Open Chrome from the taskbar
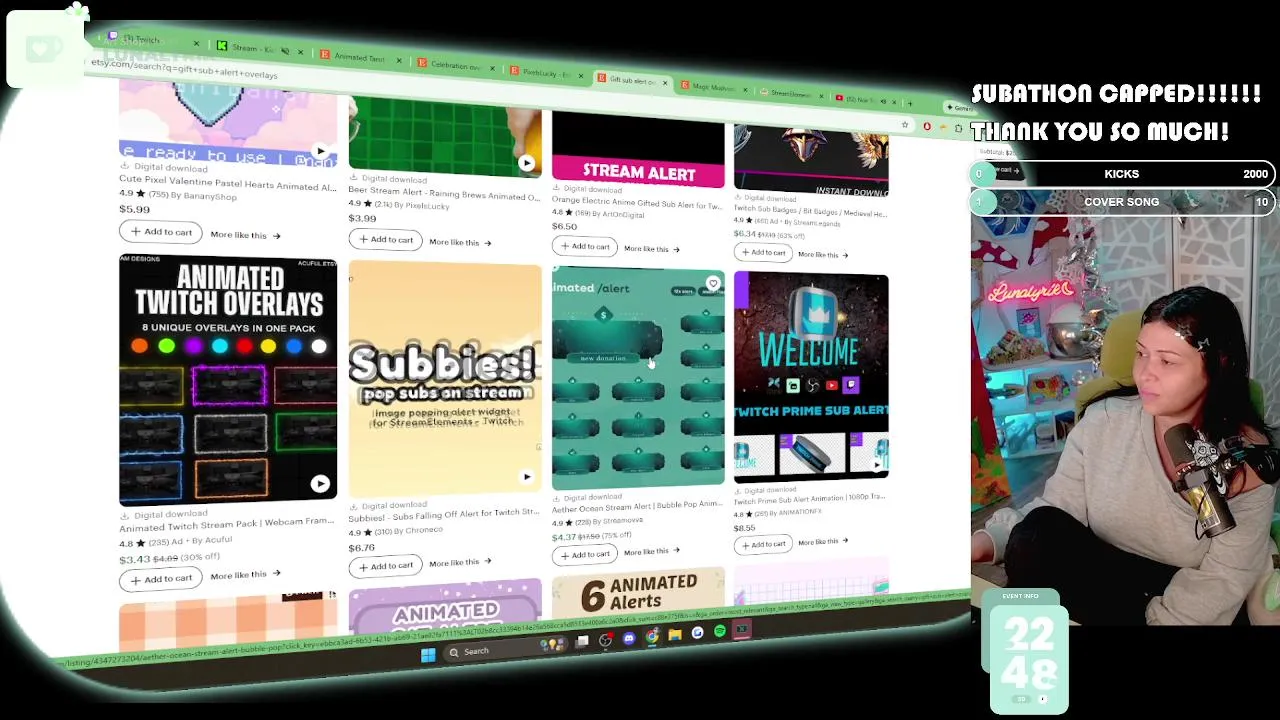 click(x=652, y=636)
